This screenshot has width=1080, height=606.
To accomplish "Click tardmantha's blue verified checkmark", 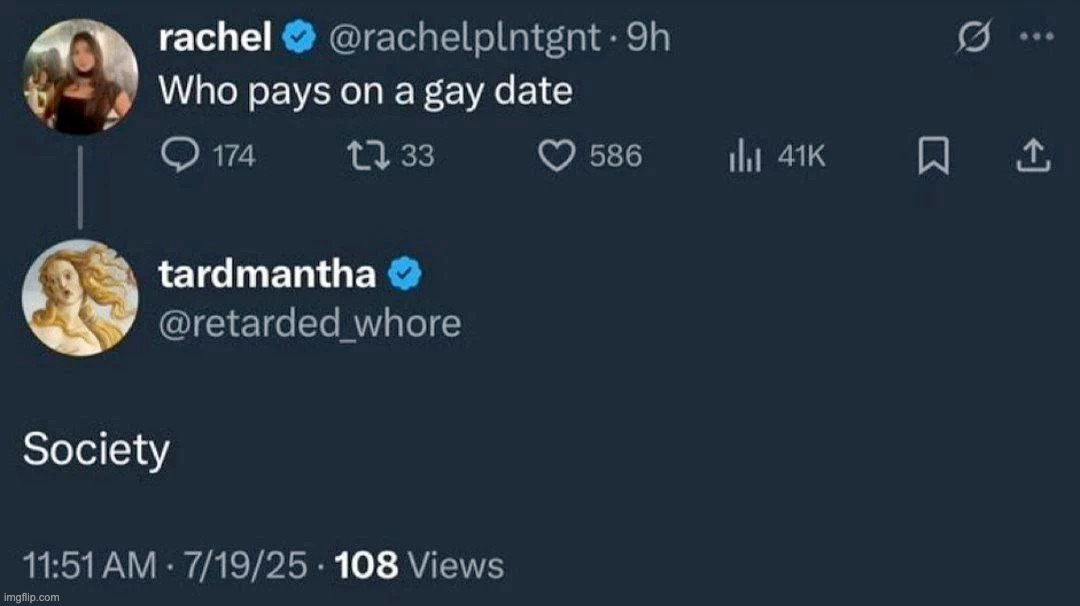I will (x=404, y=273).
